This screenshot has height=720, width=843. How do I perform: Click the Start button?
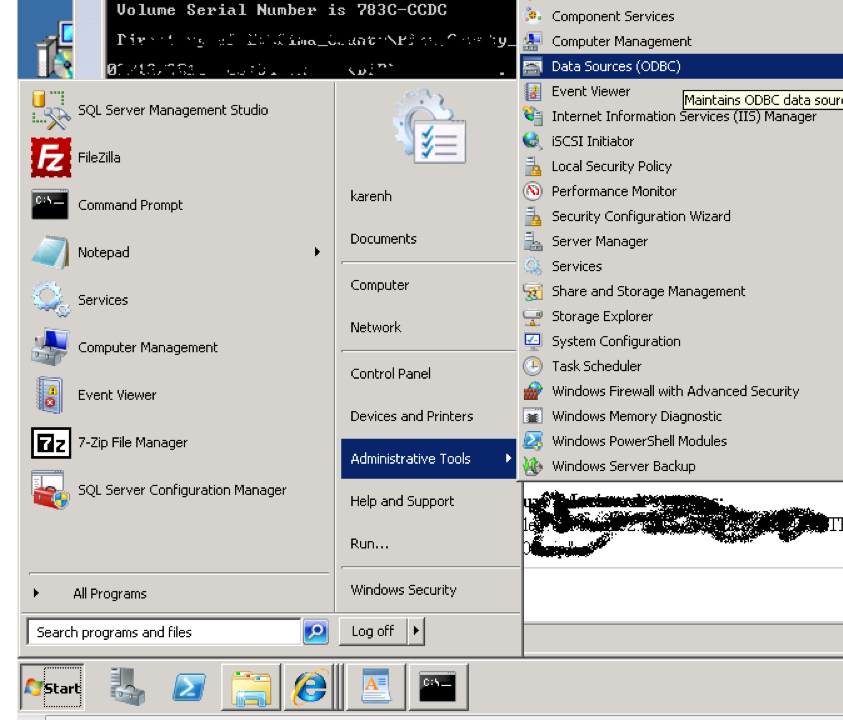pos(52,687)
